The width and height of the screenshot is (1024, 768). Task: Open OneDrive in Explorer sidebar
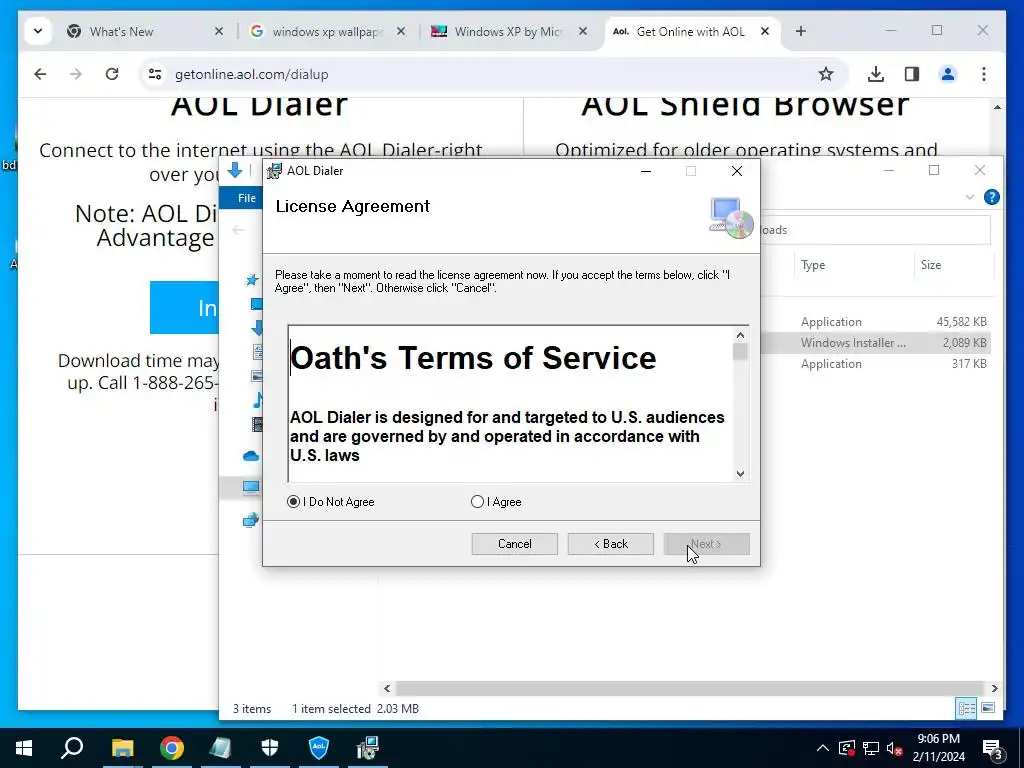pos(251,456)
